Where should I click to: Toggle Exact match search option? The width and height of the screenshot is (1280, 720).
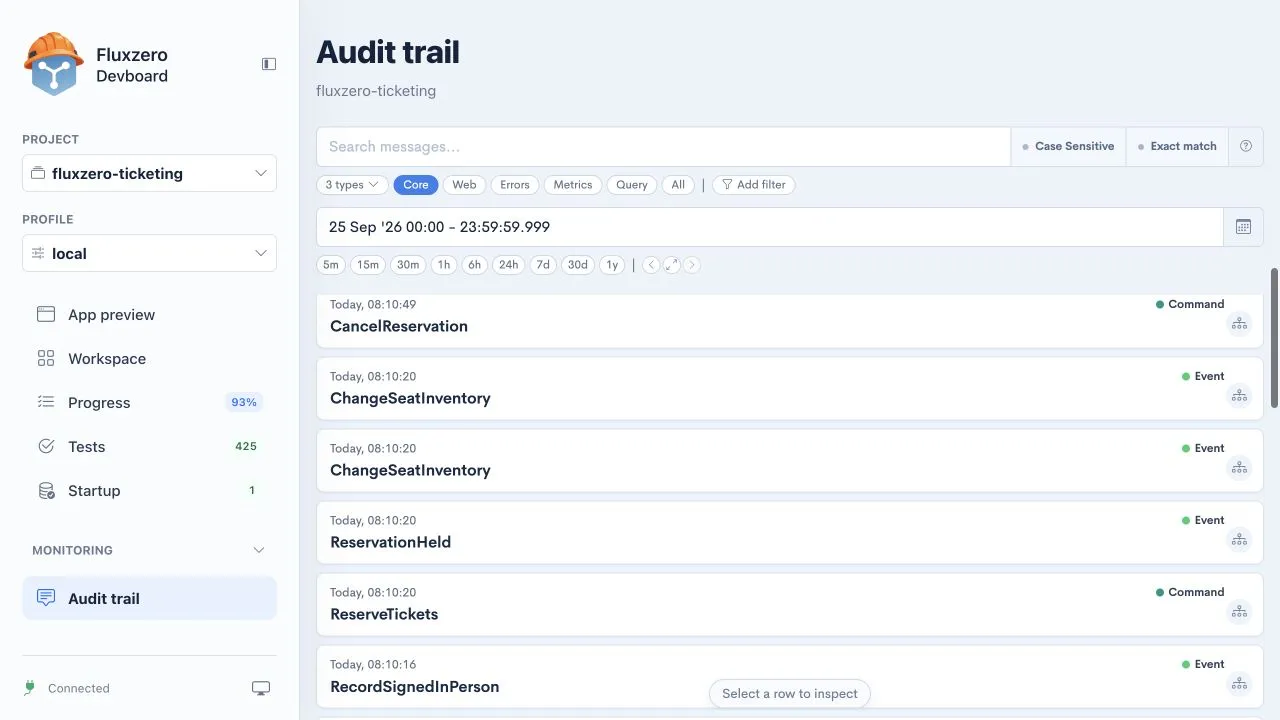point(1177,146)
